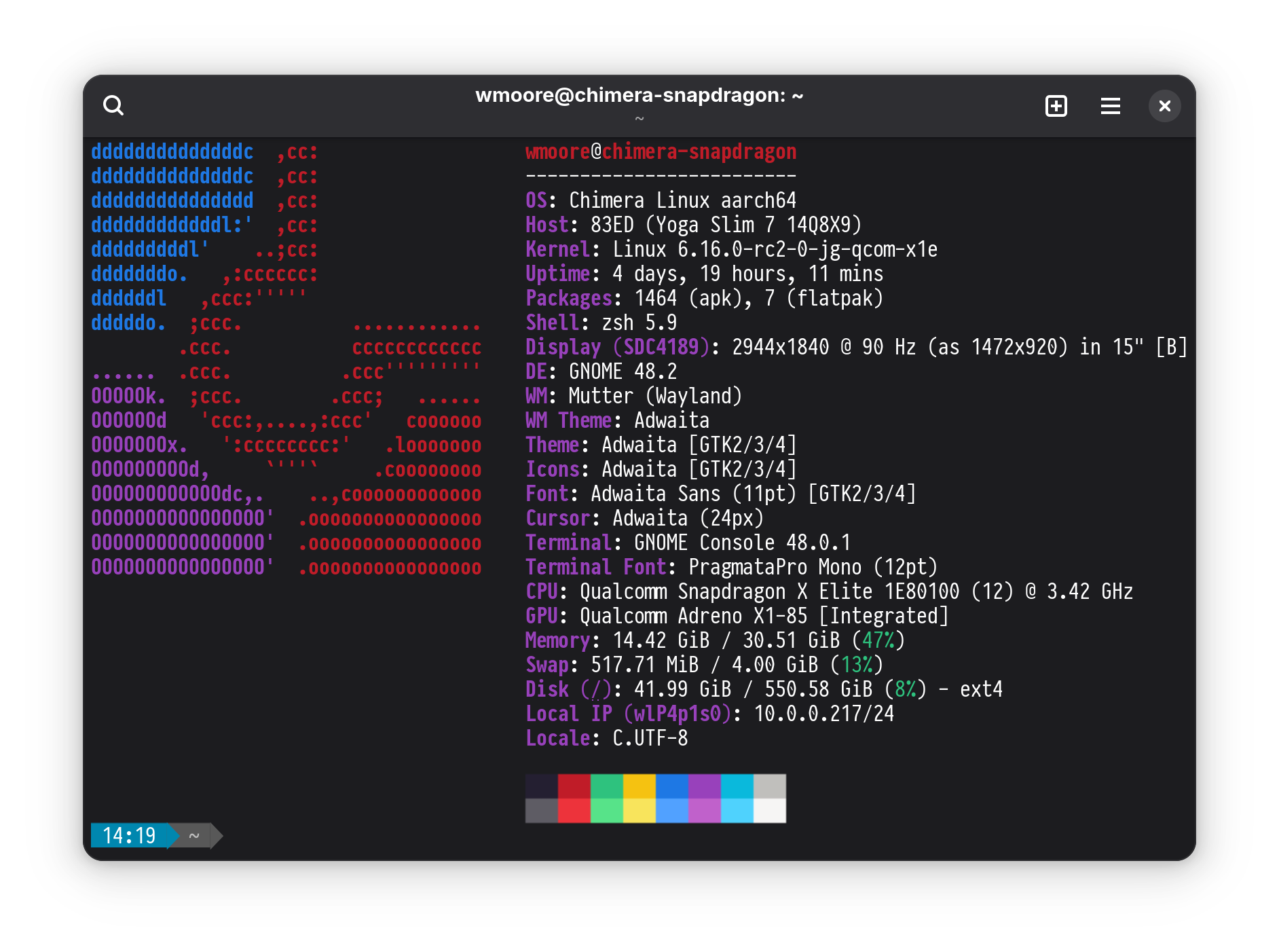Click the DE line GNOME 48.2
The height and width of the screenshot is (952, 1279).
(x=601, y=371)
